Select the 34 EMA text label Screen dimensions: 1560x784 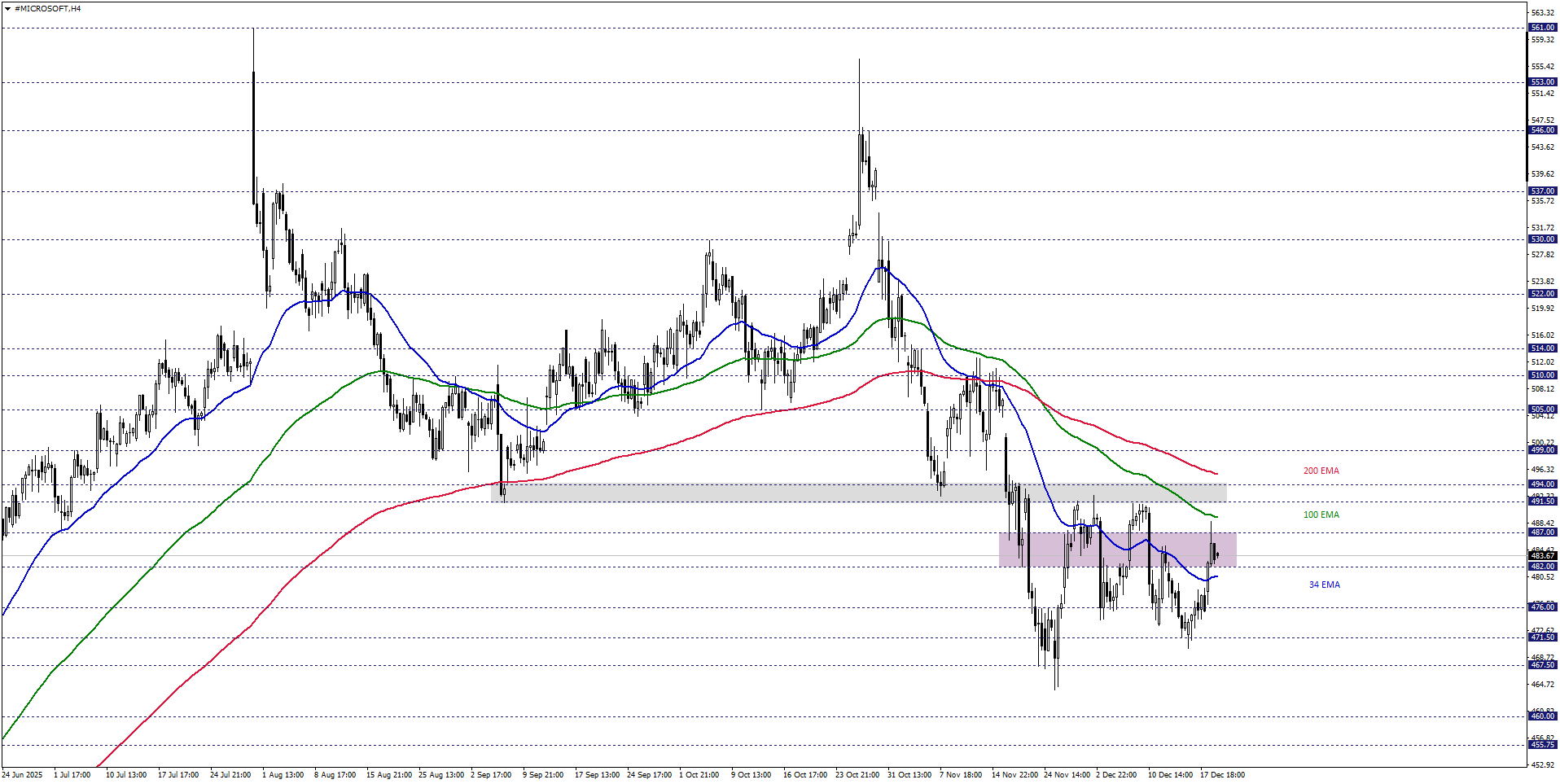click(x=1324, y=585)
